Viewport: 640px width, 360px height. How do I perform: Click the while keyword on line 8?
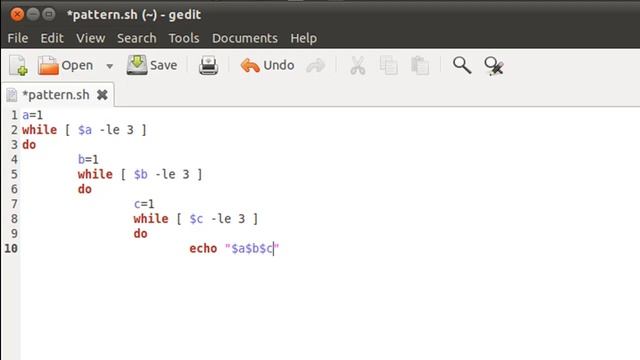click(x=151, y=219)
